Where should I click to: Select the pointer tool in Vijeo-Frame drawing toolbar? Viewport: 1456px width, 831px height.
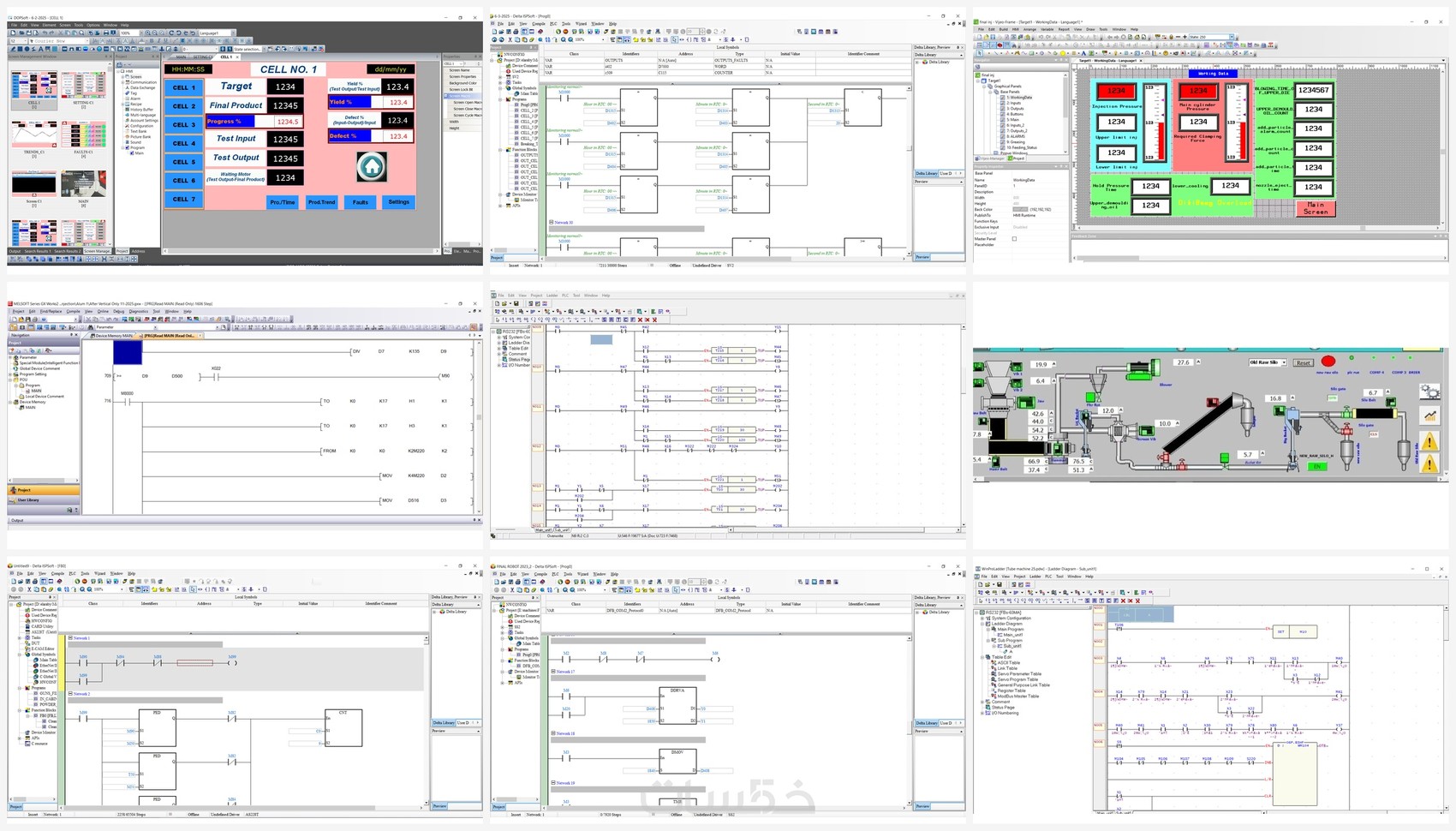pos(979,53)
